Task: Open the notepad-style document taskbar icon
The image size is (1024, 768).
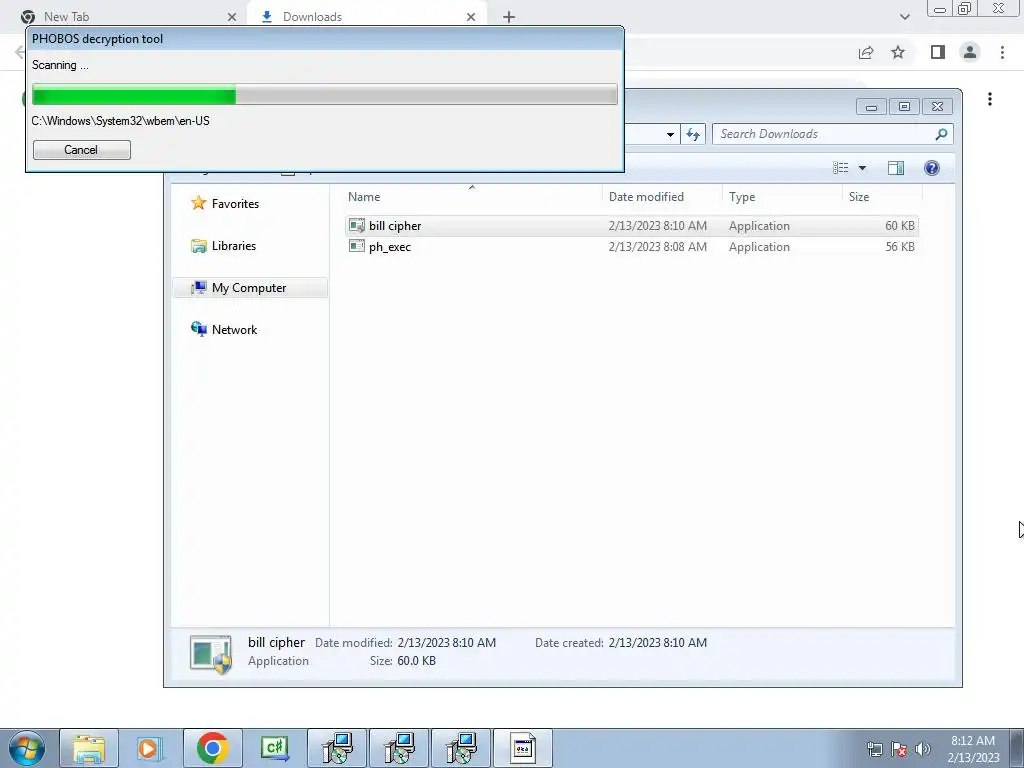Action: [x=522, y=748]
